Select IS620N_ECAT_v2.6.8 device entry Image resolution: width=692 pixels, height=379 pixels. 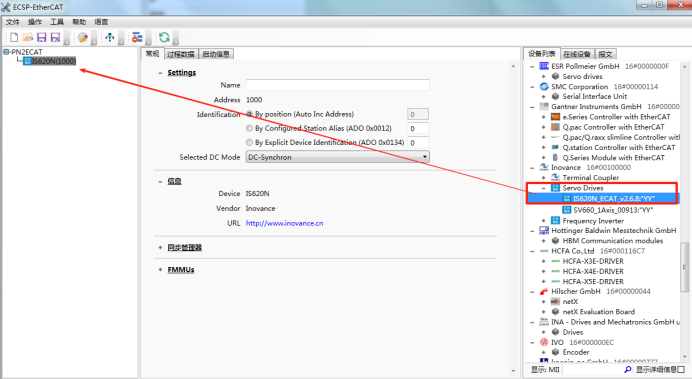(613, 199)
